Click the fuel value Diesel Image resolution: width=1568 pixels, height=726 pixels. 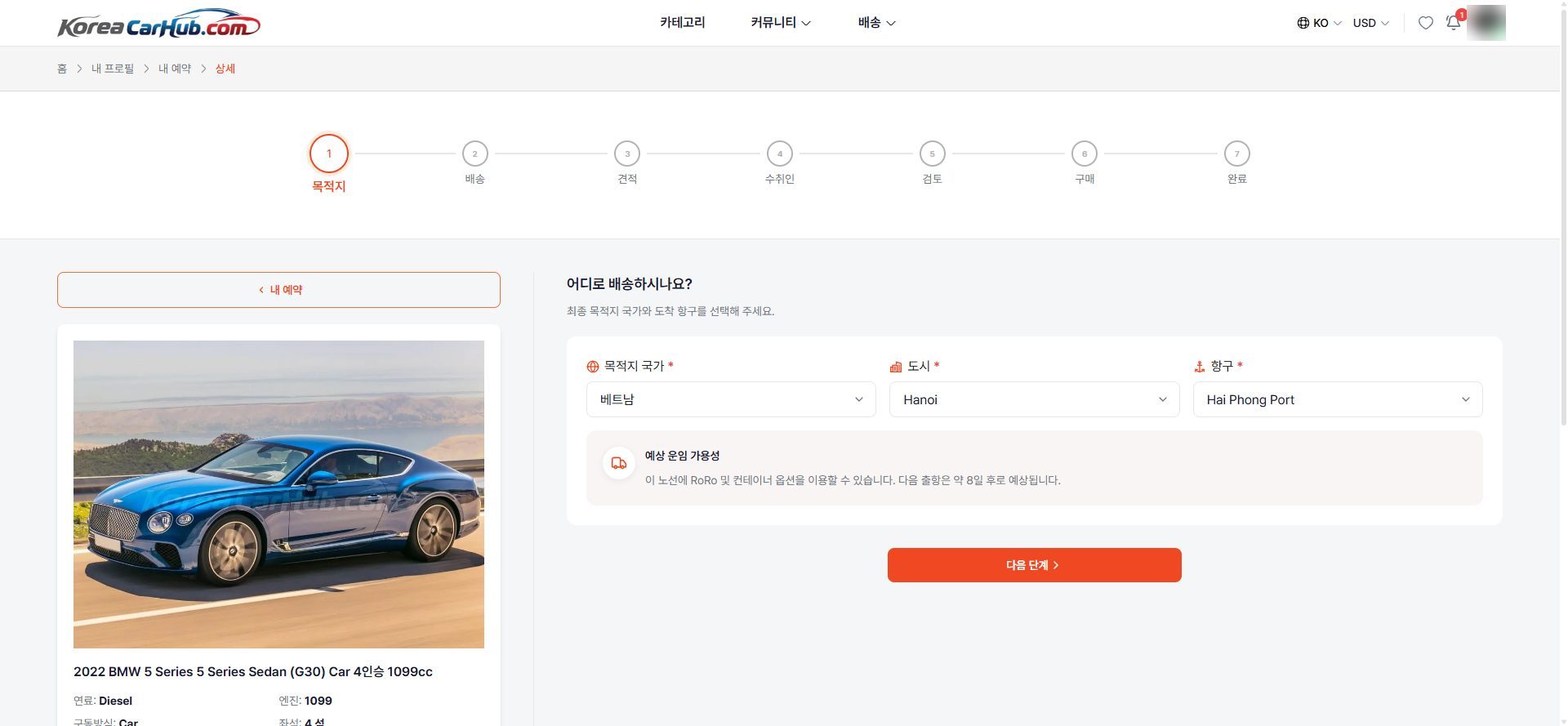coord(115,701)
